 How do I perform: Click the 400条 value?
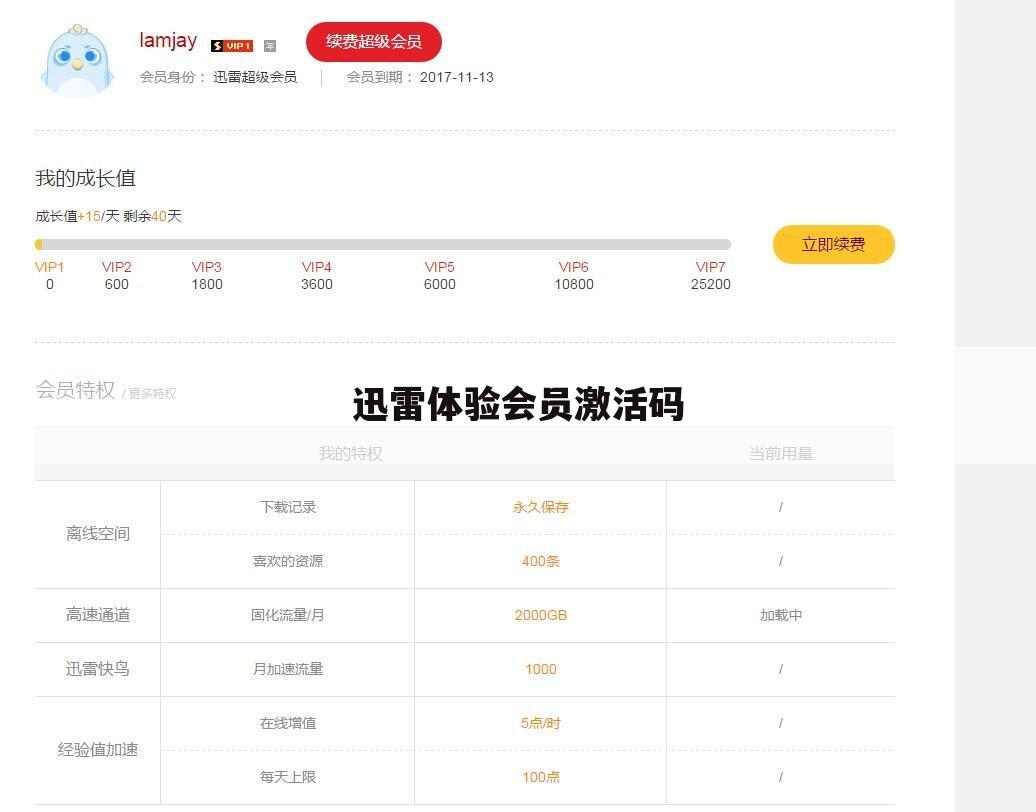pos(540,562)
